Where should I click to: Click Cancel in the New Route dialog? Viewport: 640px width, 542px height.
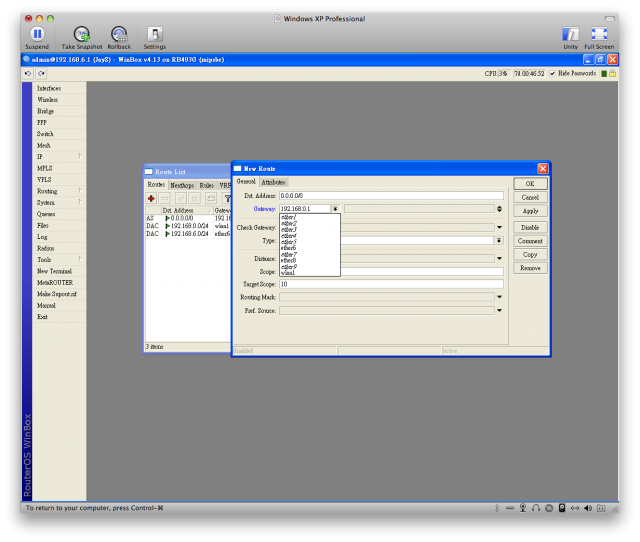click(x=530, y=198)
